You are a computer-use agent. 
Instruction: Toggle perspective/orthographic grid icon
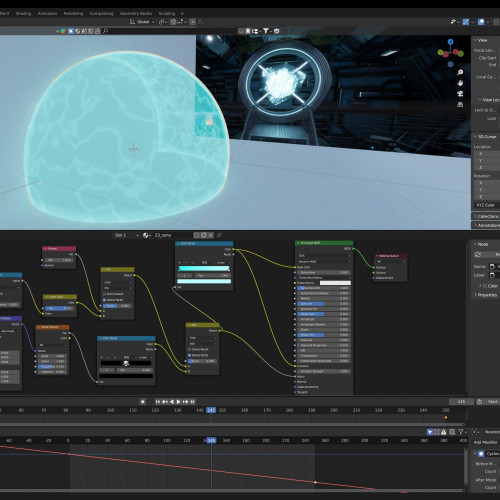(x=460, y=105)
